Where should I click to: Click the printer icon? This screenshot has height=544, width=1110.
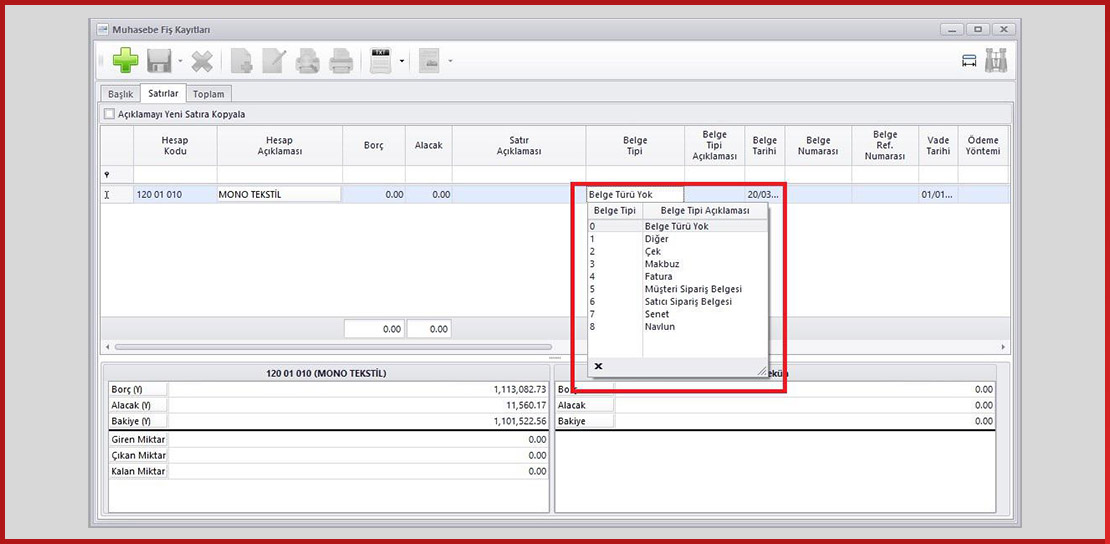[341, 61]
